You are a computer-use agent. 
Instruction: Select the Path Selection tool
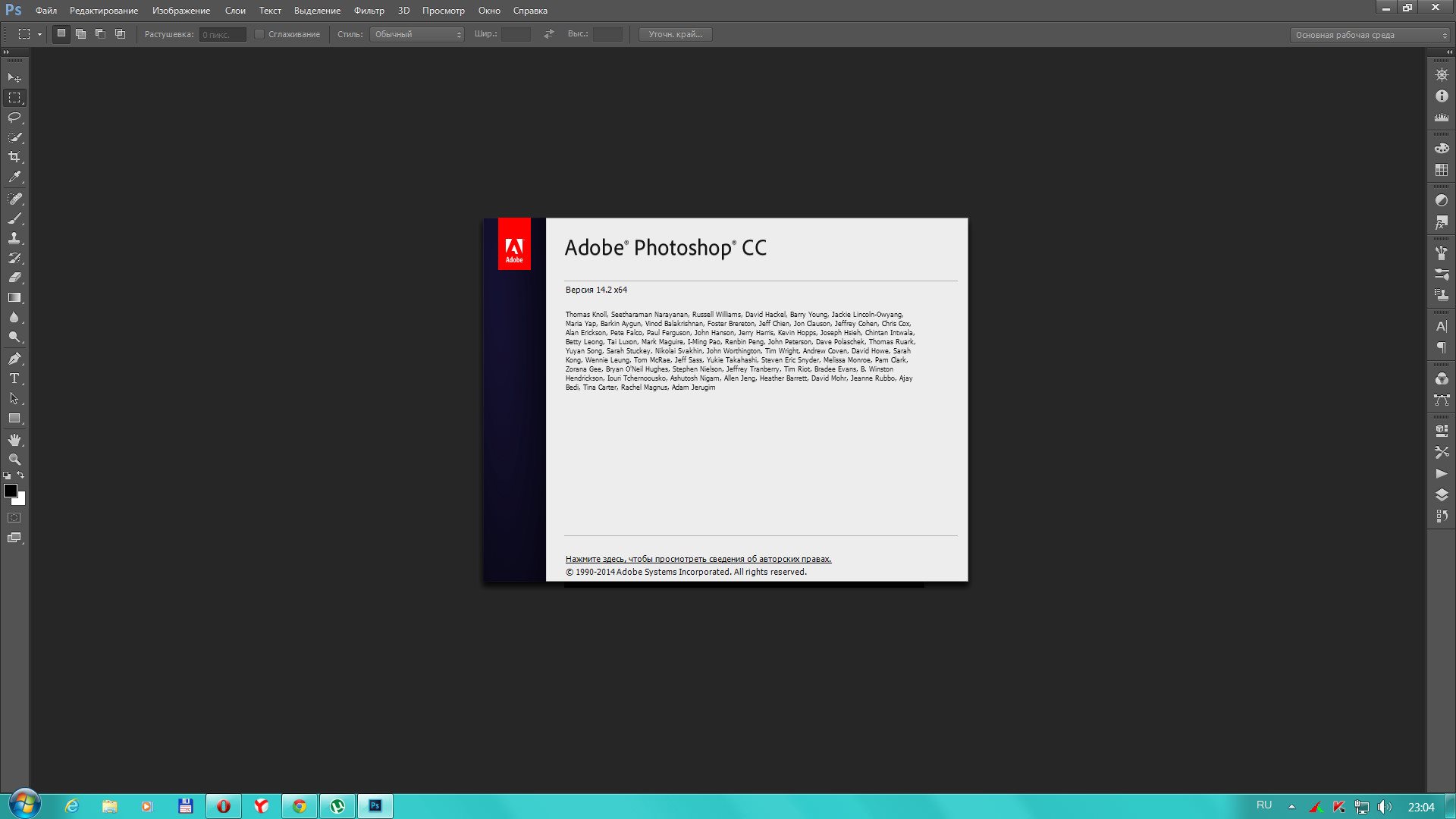pyautogui.click(x=14, y=398)
